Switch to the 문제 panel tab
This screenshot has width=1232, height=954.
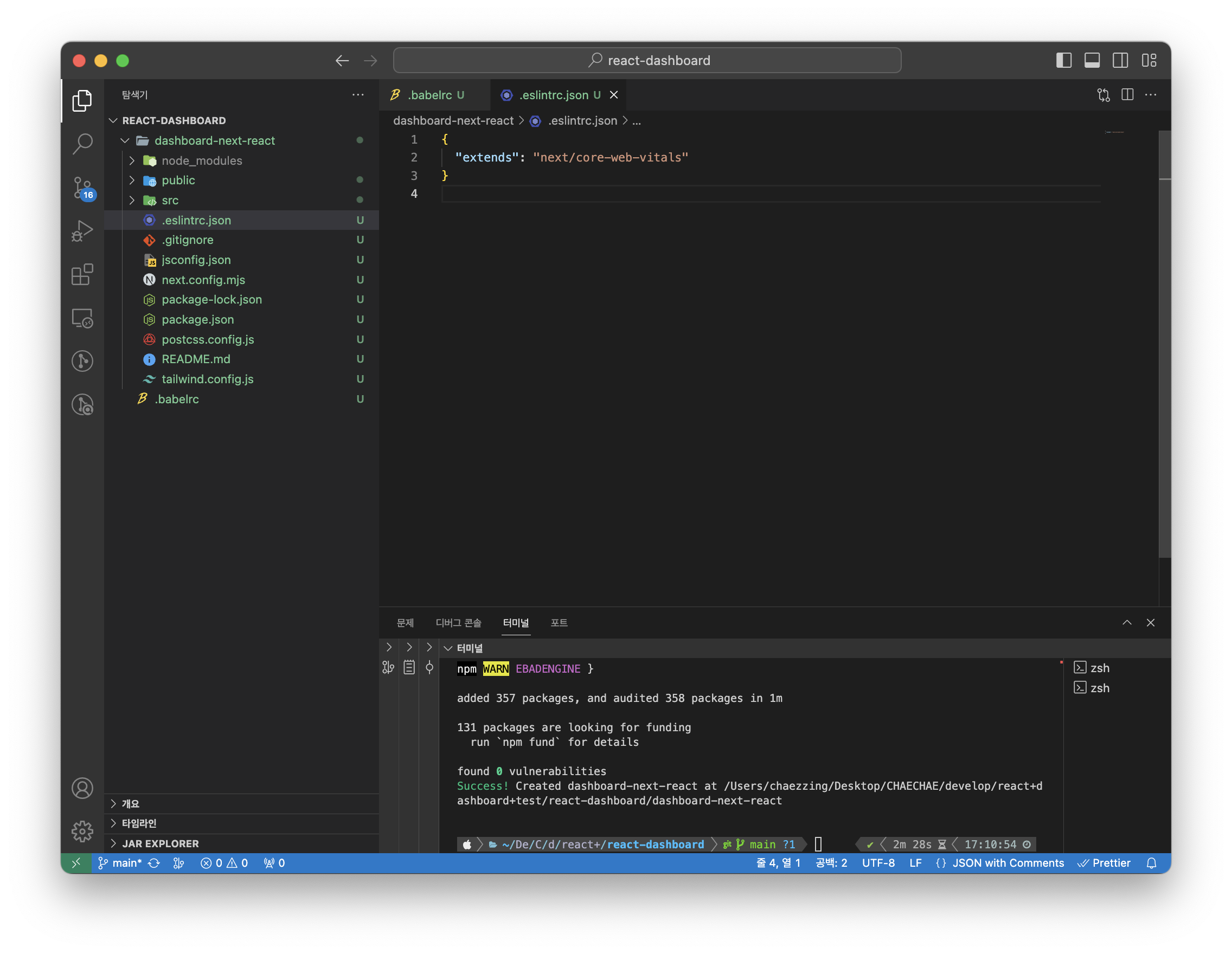[x=405, y=622]
